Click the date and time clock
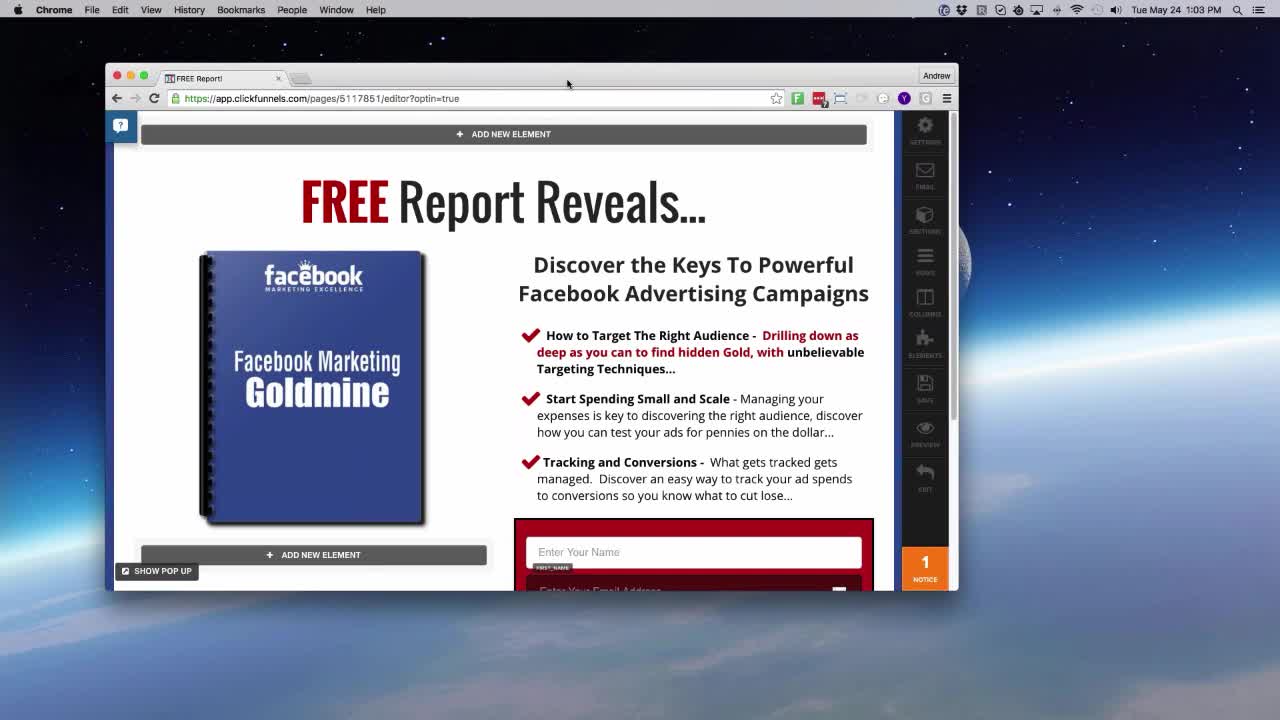The width and height of the screenshot is (1280, 720). pos(1176,10)
